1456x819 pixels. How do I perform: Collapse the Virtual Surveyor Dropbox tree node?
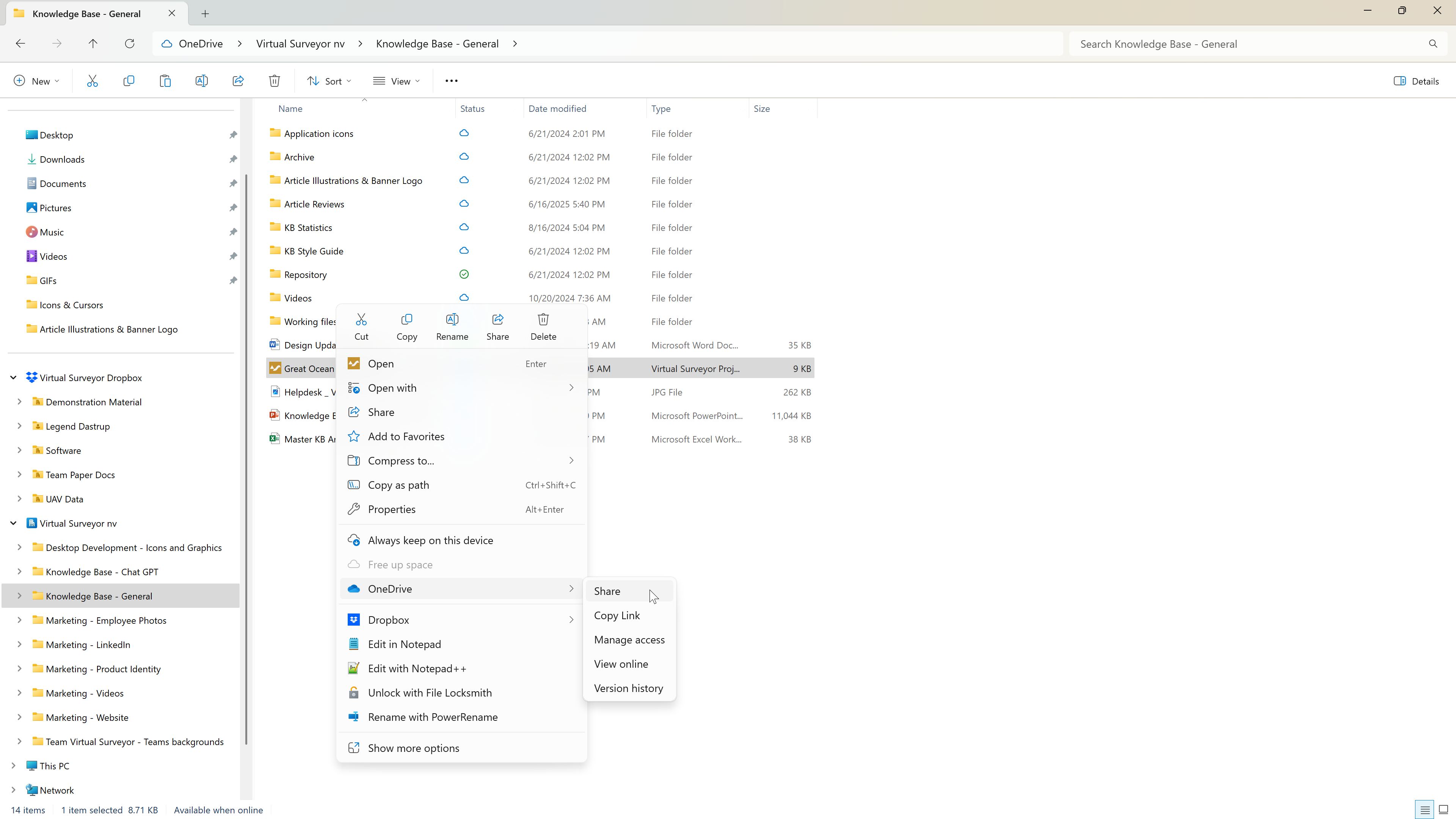coord(13,378)
